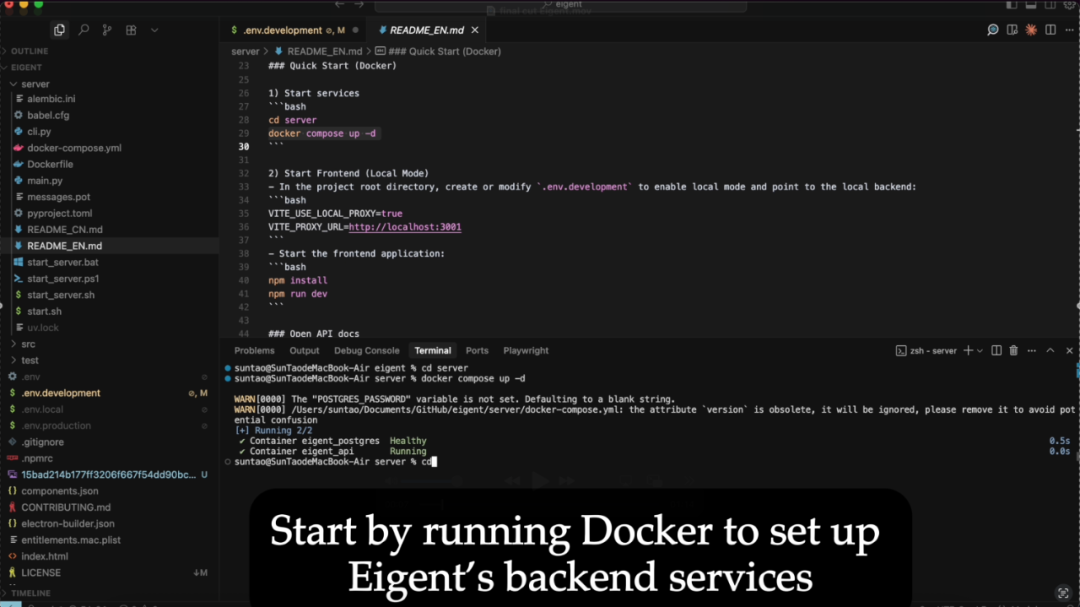The width and height of the screenshot is (1080, 607).
Task: Expand the OUTLINE section
Action: click(29, 51)
